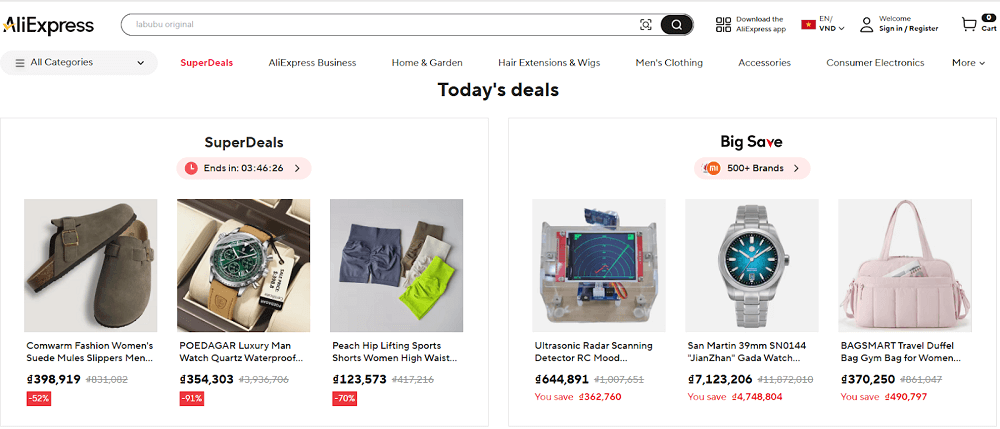Click the search input field
Screen dimensions: 1000x429
point(380,25)
